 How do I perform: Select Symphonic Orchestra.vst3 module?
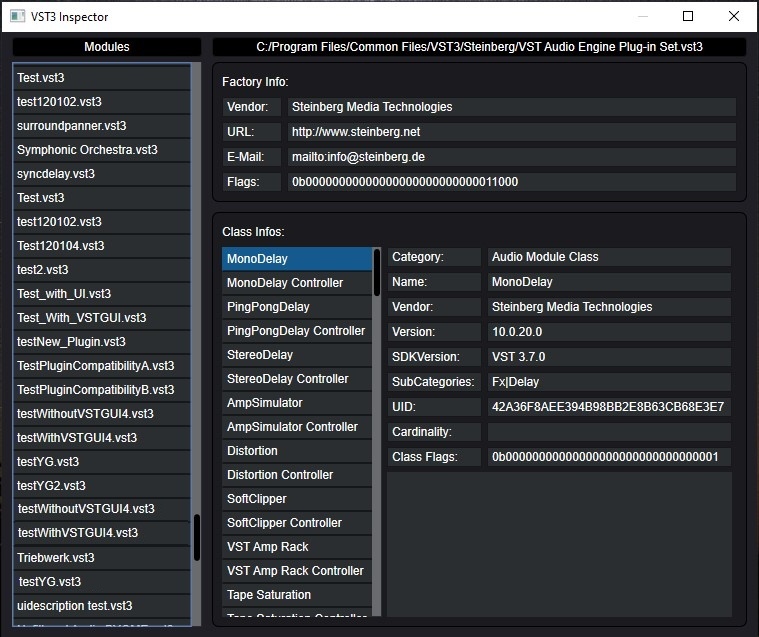pyautogui.click(x=102, y=150)
